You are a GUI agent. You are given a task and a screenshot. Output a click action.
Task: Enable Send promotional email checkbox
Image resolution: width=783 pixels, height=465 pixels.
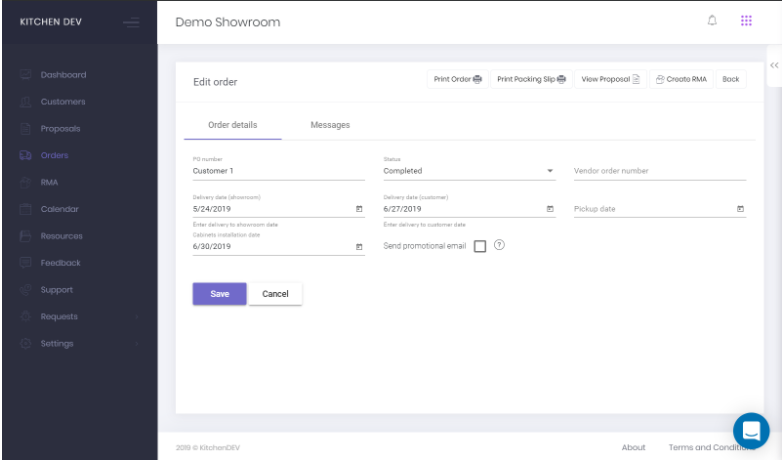(x=480, y=246)
